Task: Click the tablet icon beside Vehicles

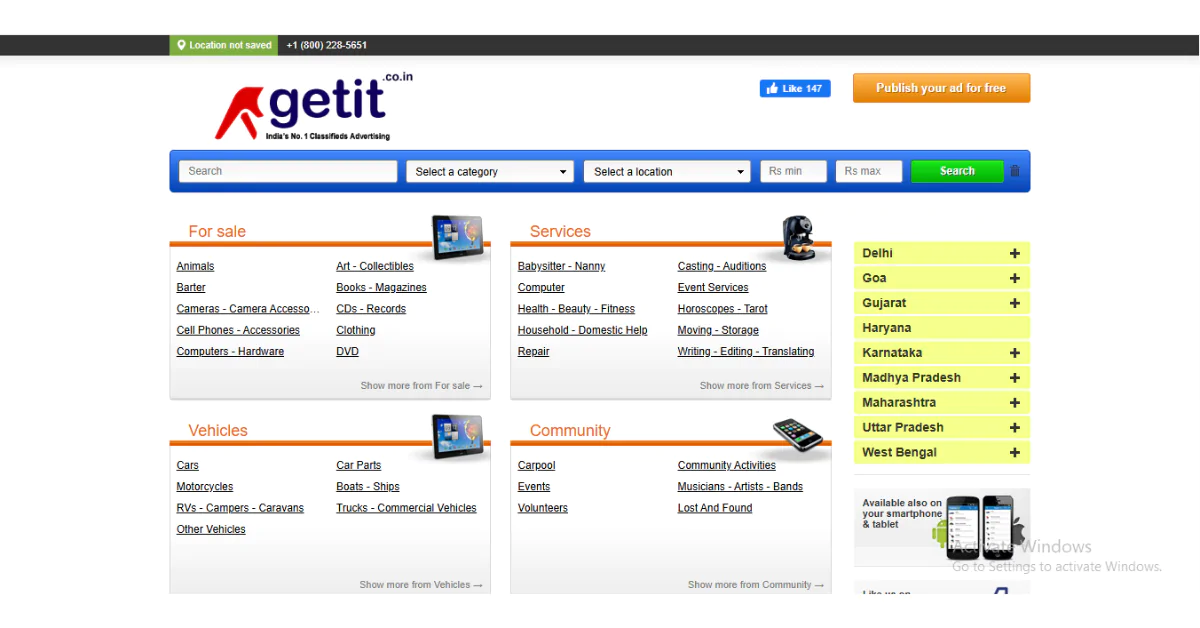Action: pyautogui.click(x=456, y=434)
